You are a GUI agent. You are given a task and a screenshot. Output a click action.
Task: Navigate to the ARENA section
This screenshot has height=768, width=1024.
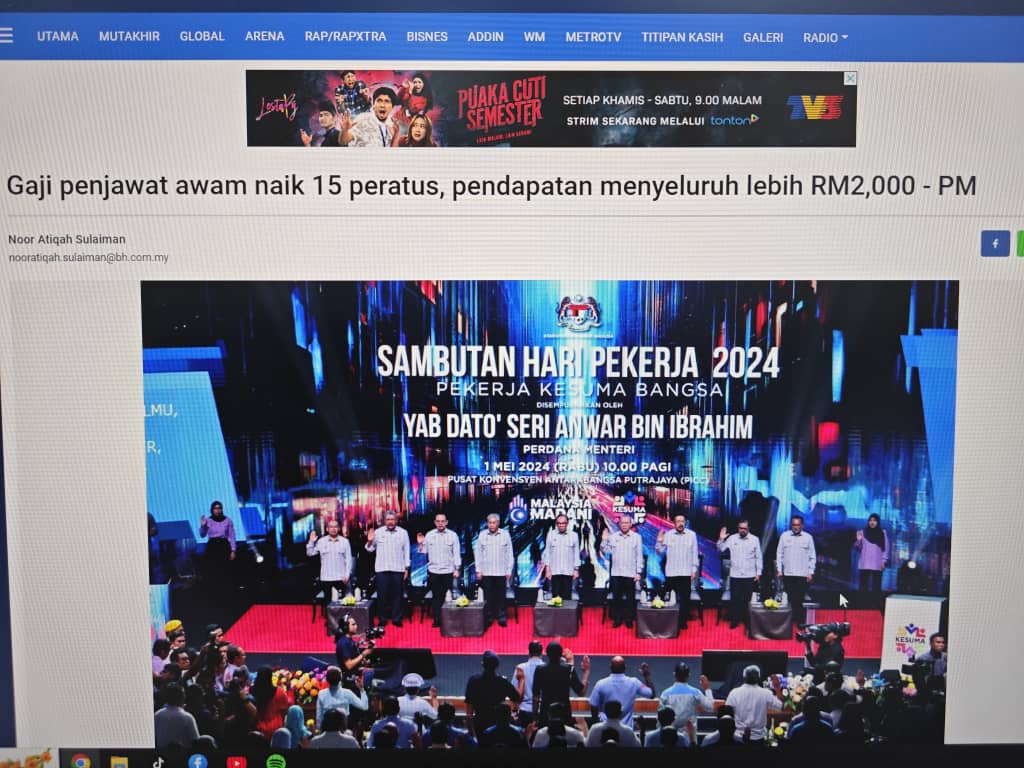264,37
